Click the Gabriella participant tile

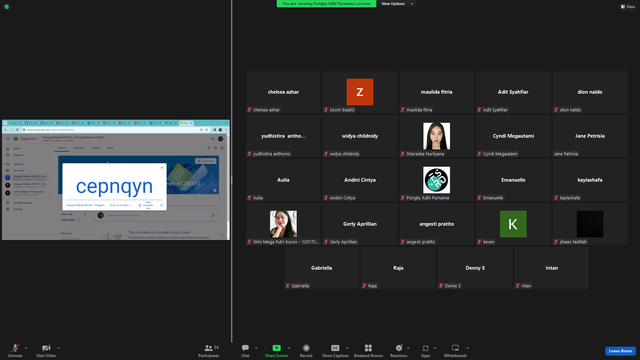pyautogui.click(x=322, y=269)
